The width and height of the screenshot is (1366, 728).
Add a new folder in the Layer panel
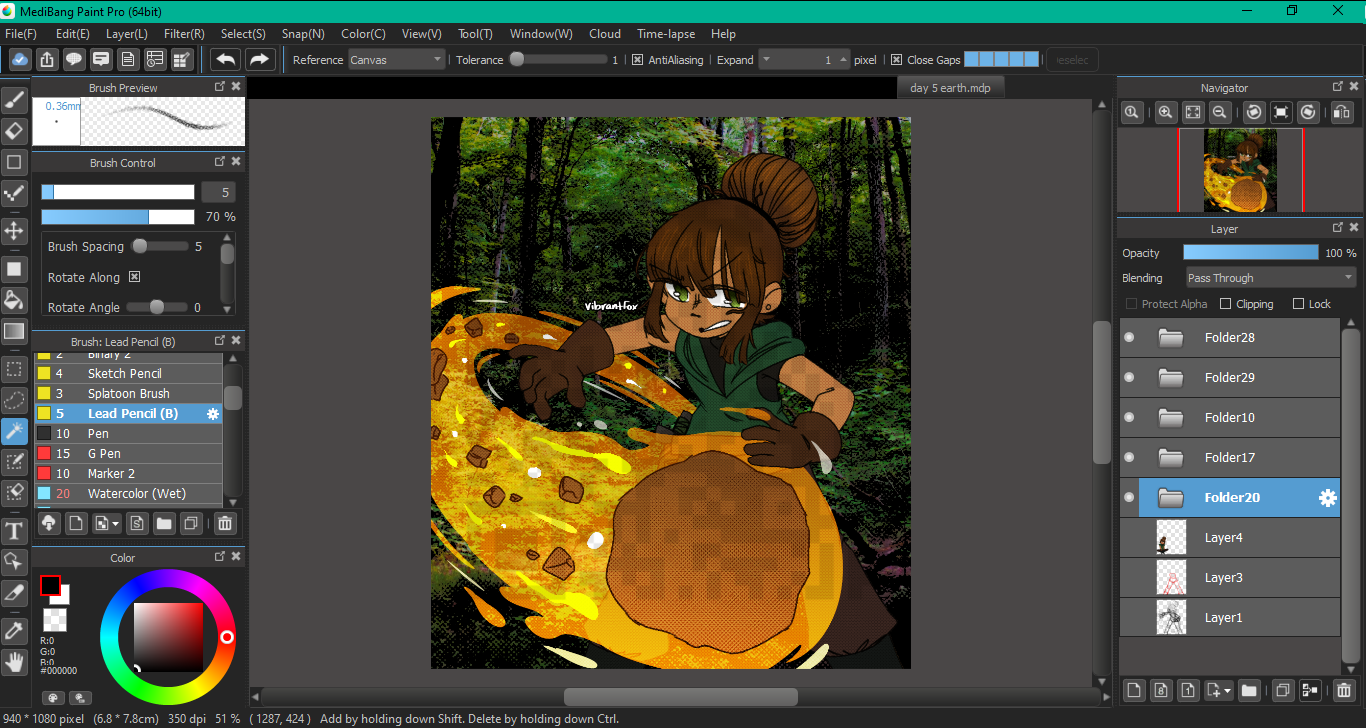pos(1249,690)
